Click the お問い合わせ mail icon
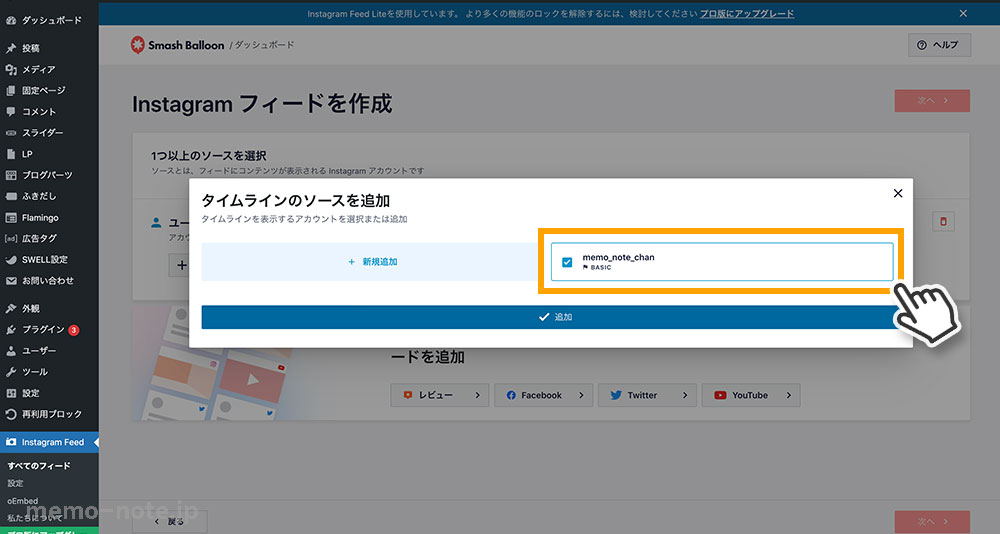 [x=11, y=281]
